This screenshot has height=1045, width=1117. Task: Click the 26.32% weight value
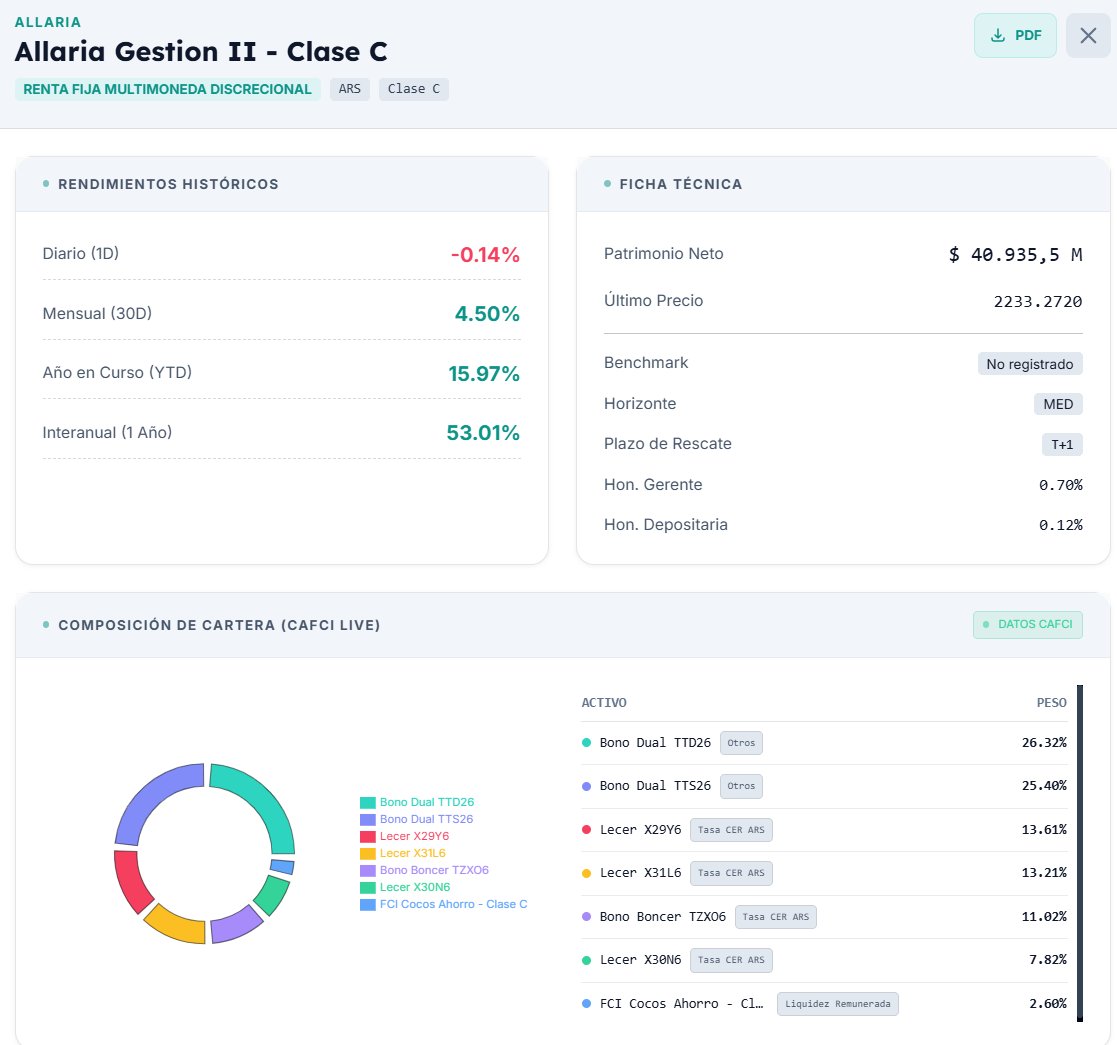point(1044,743)
